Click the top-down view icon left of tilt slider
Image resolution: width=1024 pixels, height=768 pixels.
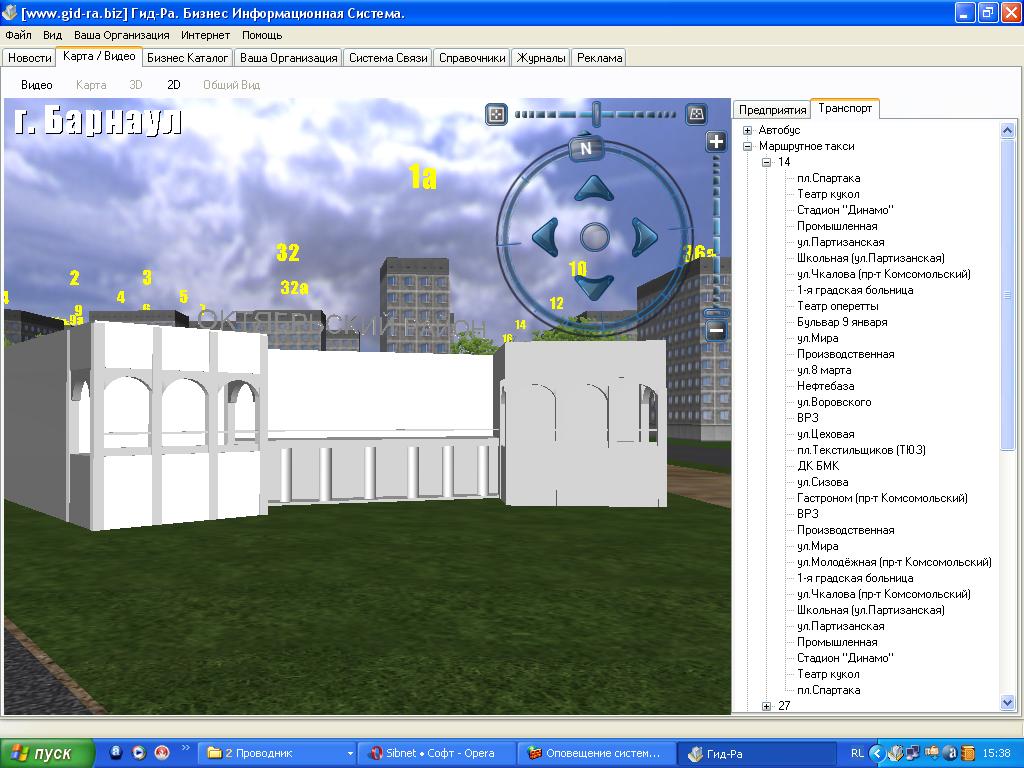point(495,114)
